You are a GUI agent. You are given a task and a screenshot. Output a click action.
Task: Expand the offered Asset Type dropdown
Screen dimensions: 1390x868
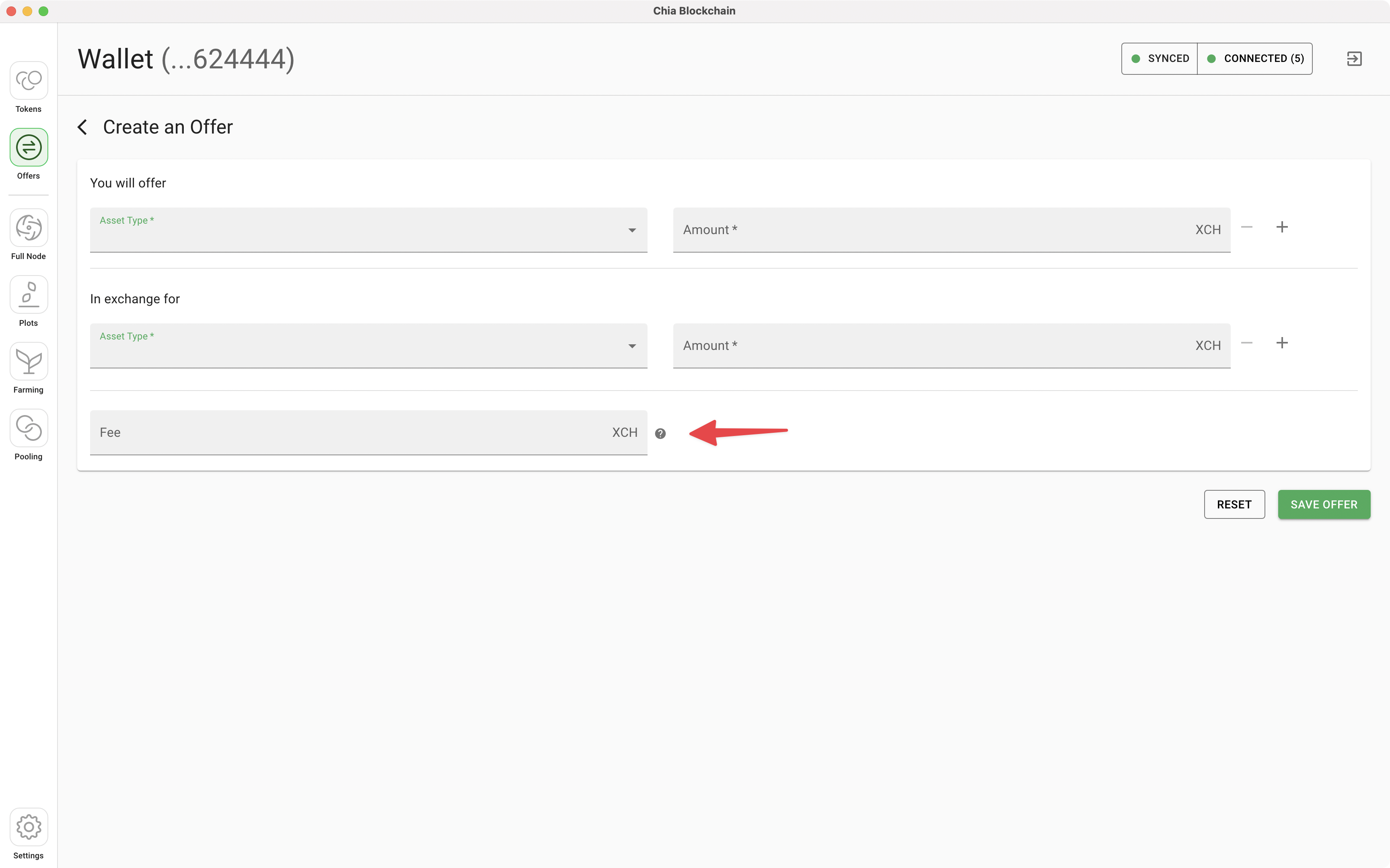click(x=368, y=230)
